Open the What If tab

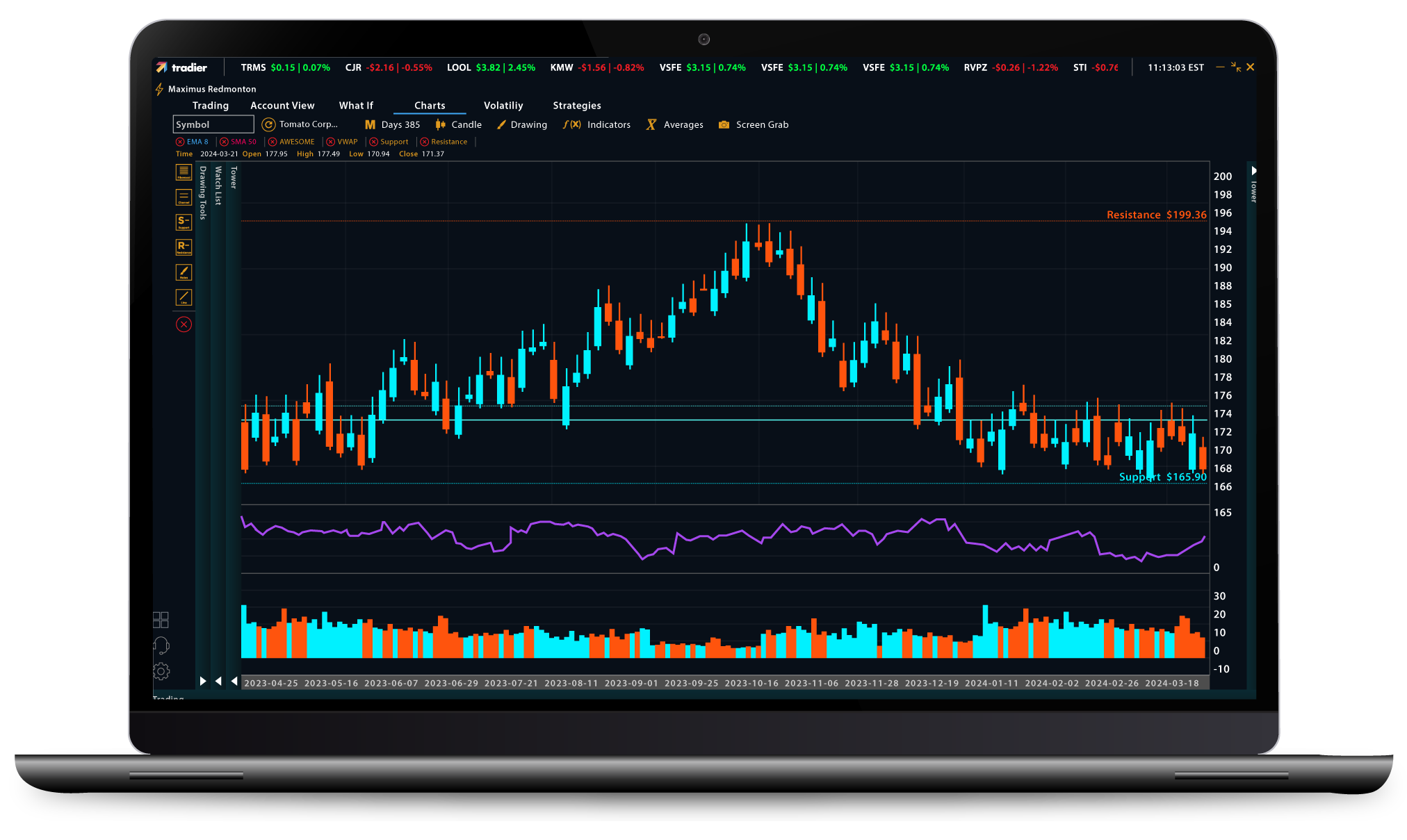tap(356, 105)
